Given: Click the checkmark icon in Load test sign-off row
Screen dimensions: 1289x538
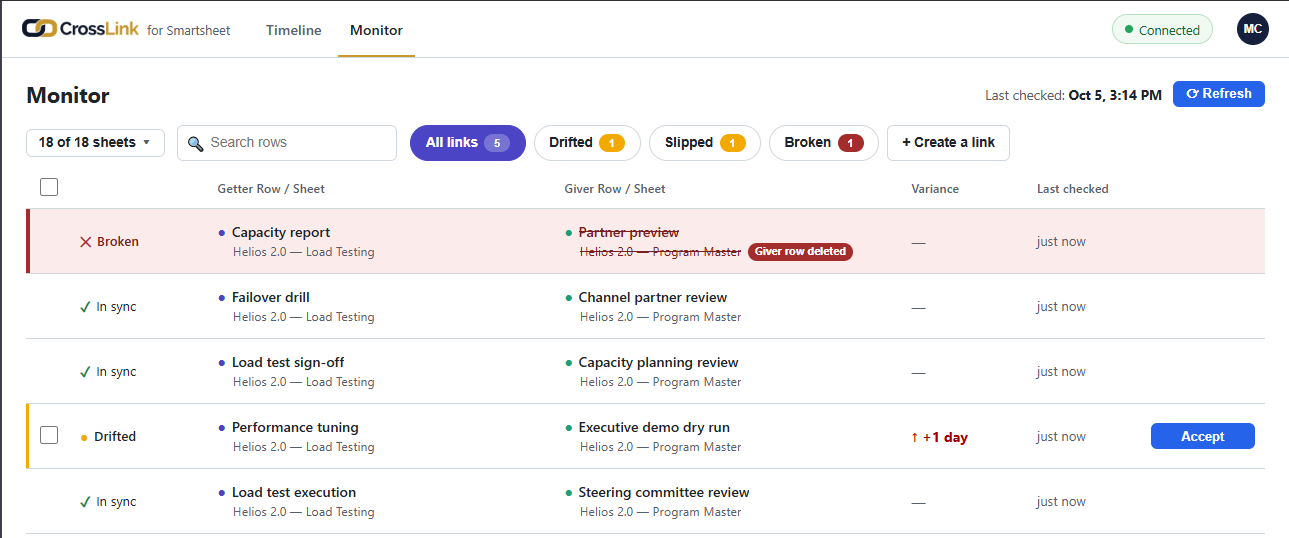Looking at the screenshot, I should [x=85, y=372].
